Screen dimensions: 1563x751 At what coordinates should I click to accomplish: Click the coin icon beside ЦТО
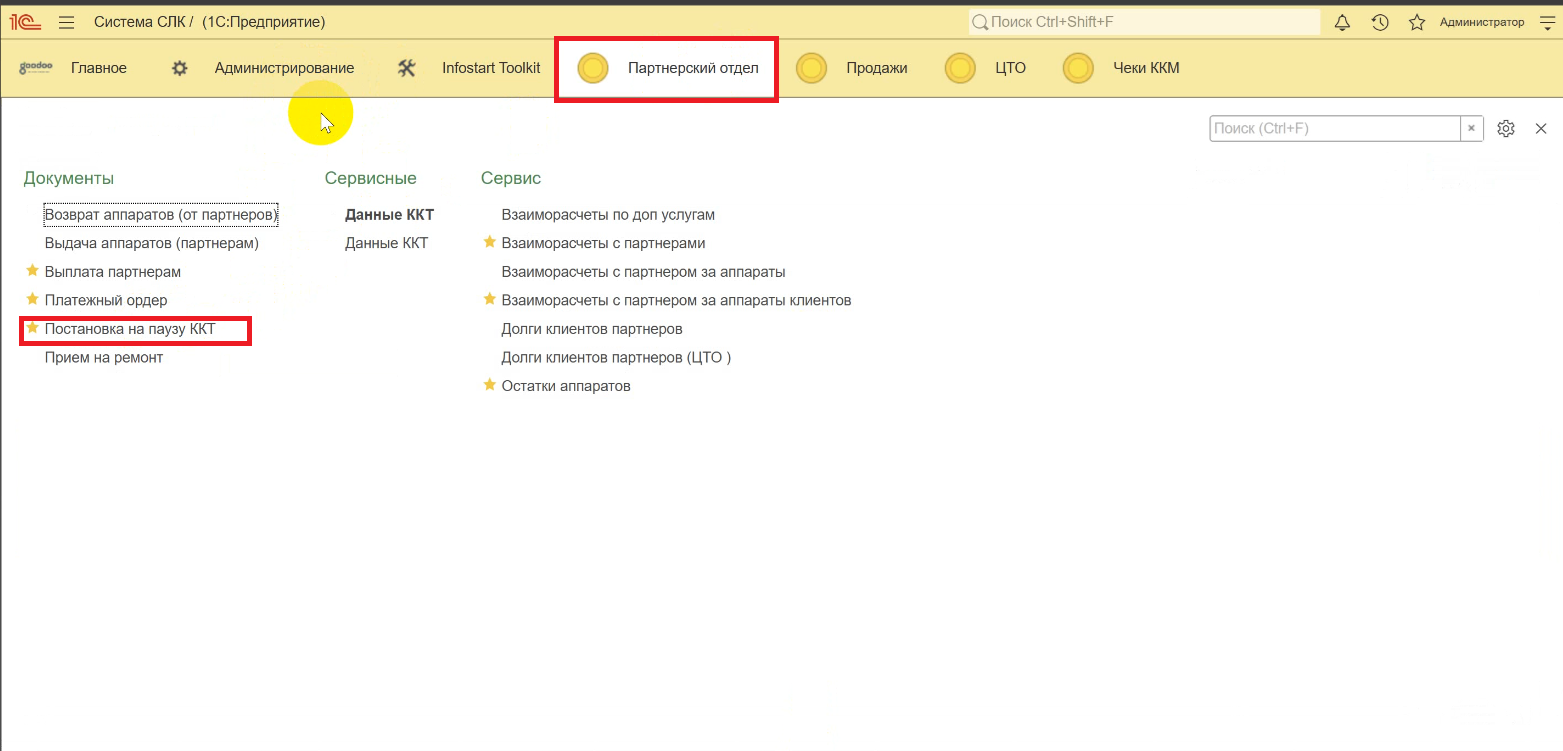click(x=960, y=68)
